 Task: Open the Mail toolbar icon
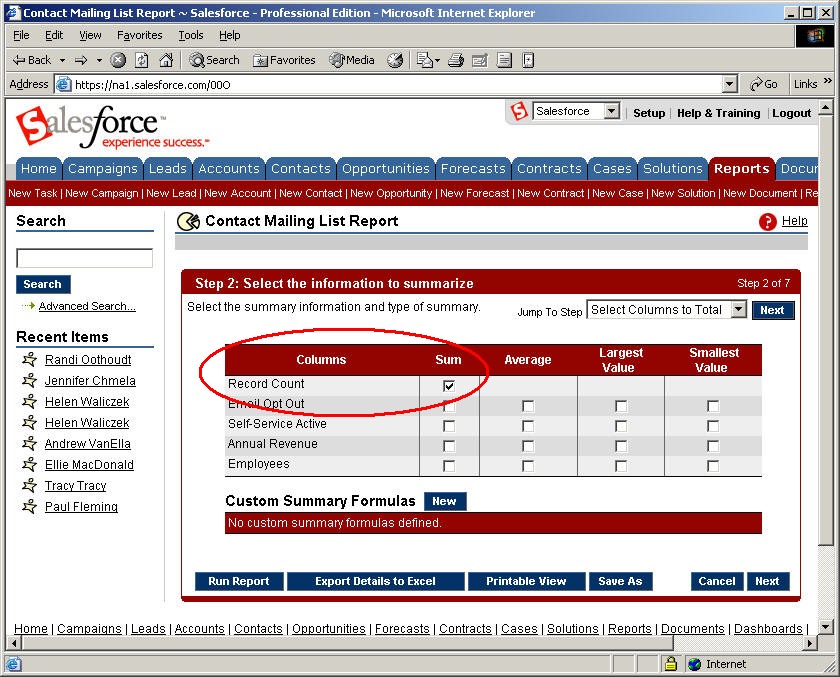tap(424, 60)
